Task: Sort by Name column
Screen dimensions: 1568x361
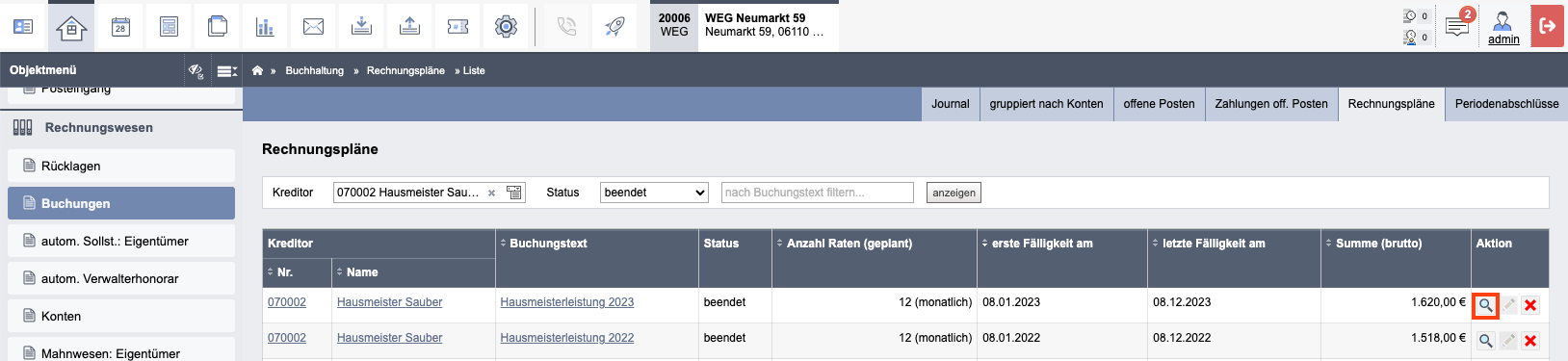Action: coord(357,272)
